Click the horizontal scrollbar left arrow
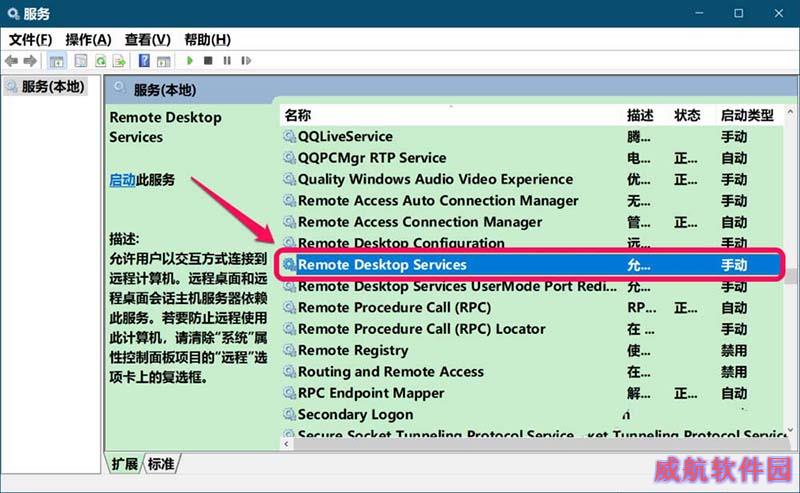800x493 pixels. [x=286, y=444]
